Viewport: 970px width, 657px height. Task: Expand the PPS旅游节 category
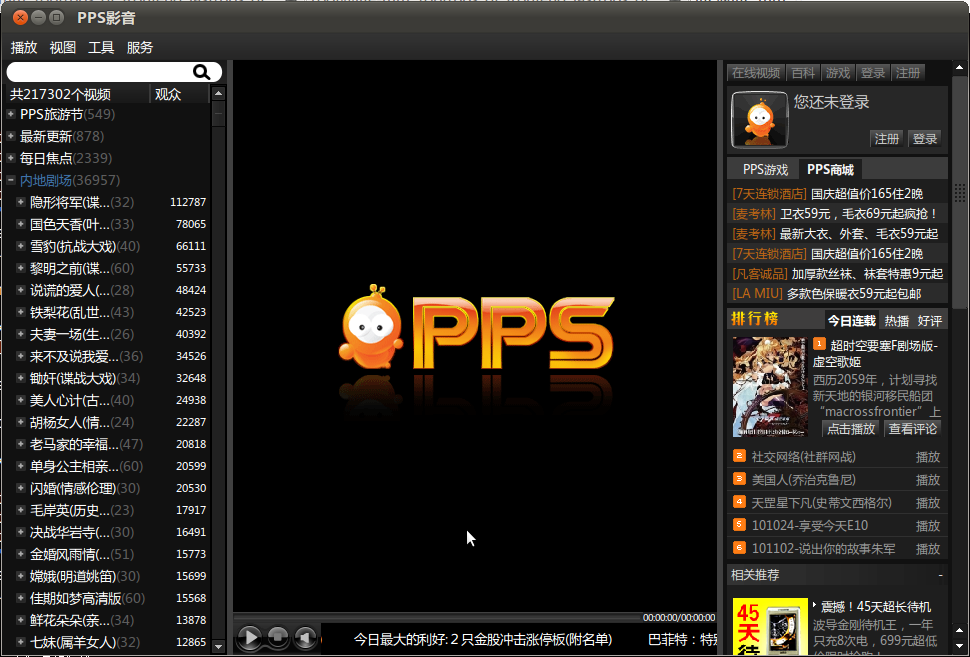point(11,114)
